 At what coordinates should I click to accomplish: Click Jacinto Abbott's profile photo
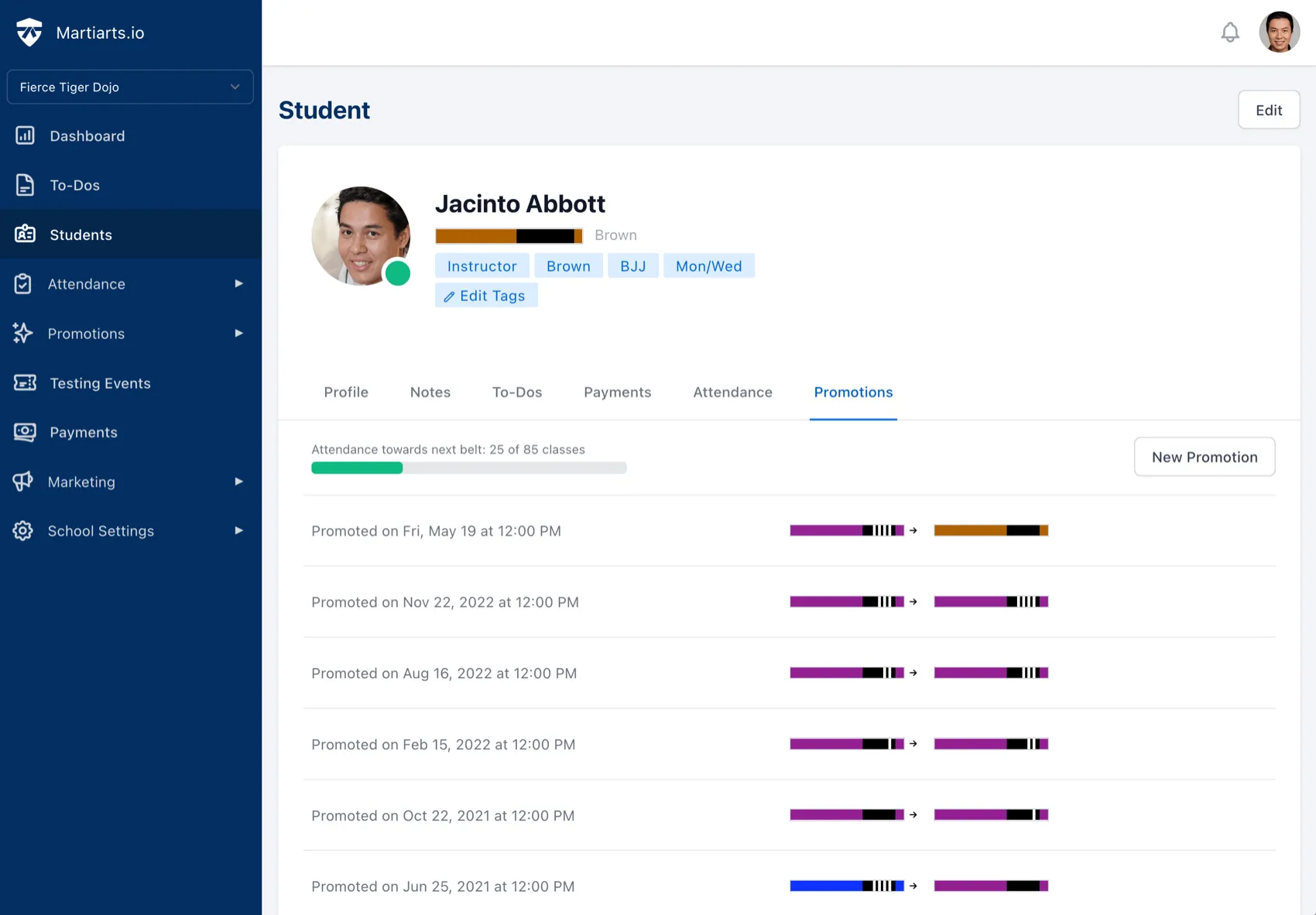[x=360, y=235]
